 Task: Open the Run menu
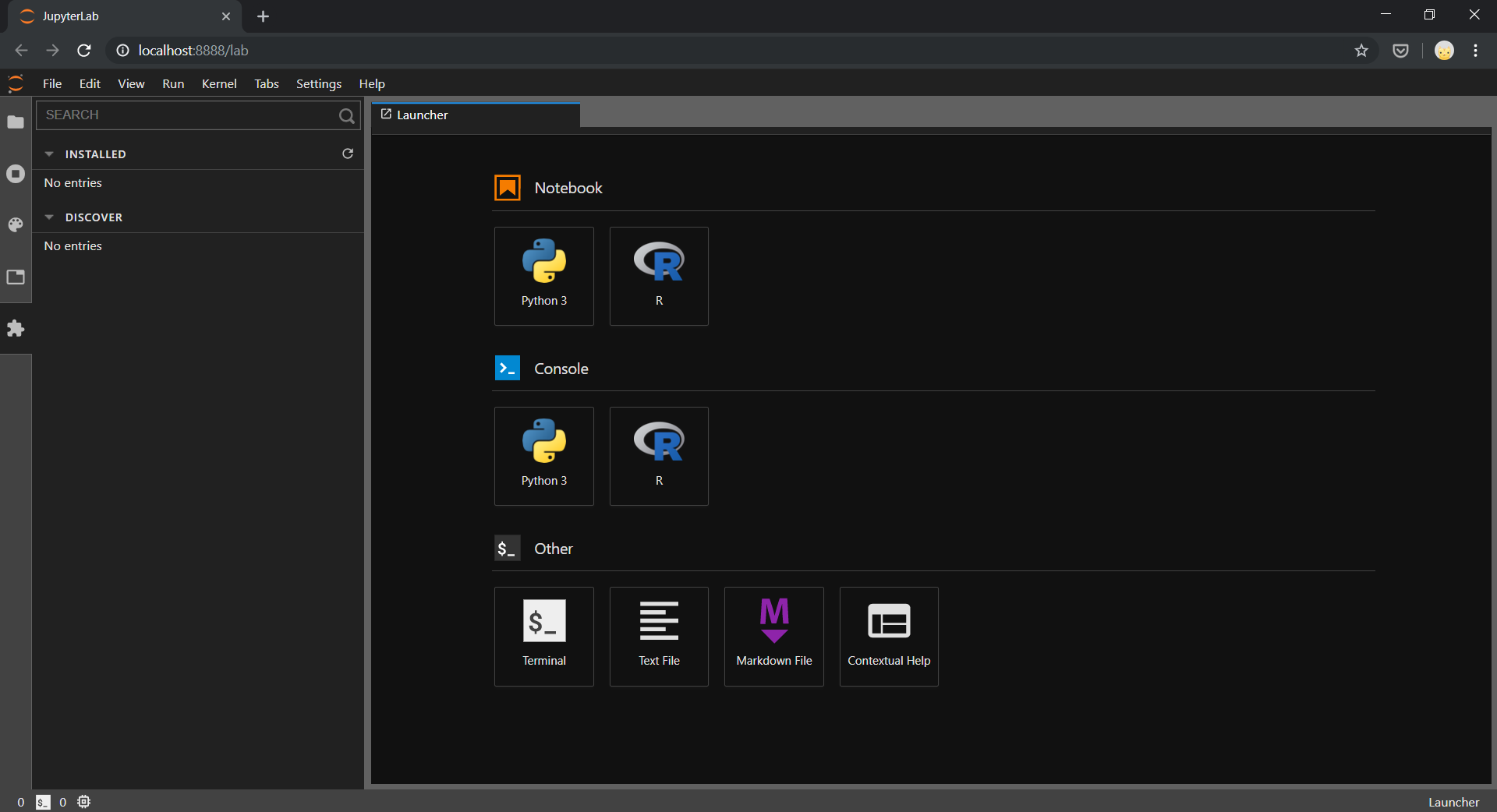pos(173,83)
